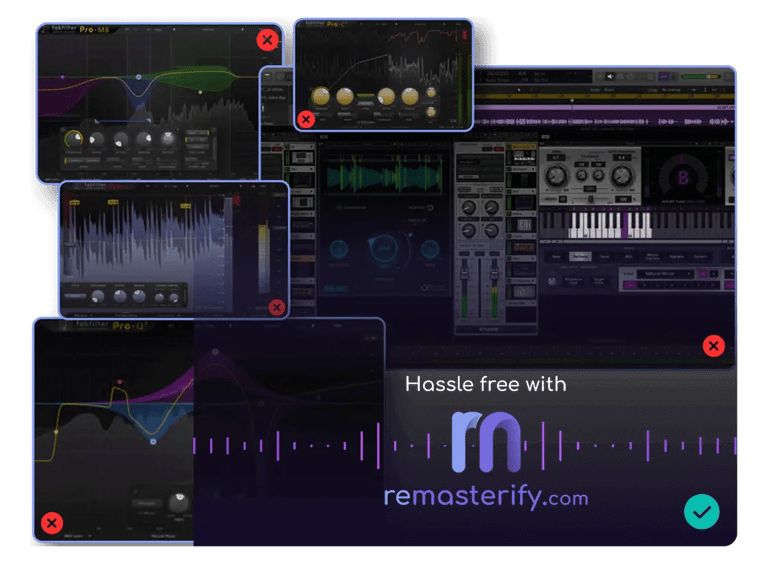Screen dimensions: 768x563
Task: Click the third large gold knob in Pro-C
Action: pyautogui.click(x=386, y=97)
